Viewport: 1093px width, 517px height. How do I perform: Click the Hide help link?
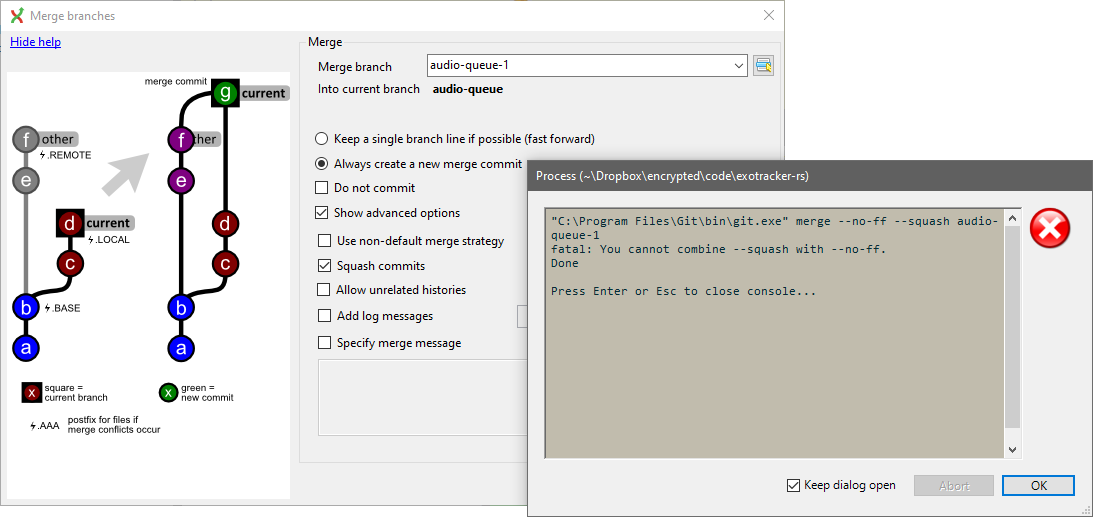click(36, 42)
